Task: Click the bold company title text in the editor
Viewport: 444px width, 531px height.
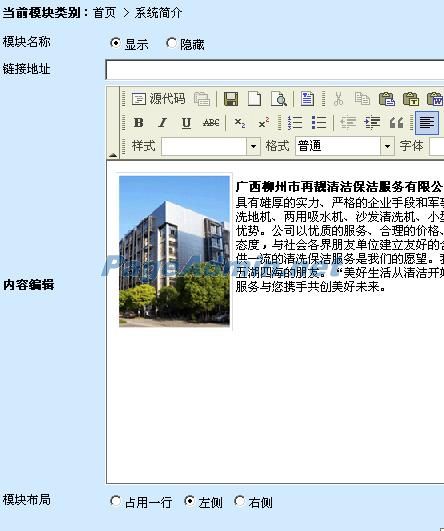Action: click(x=339, y=187)
